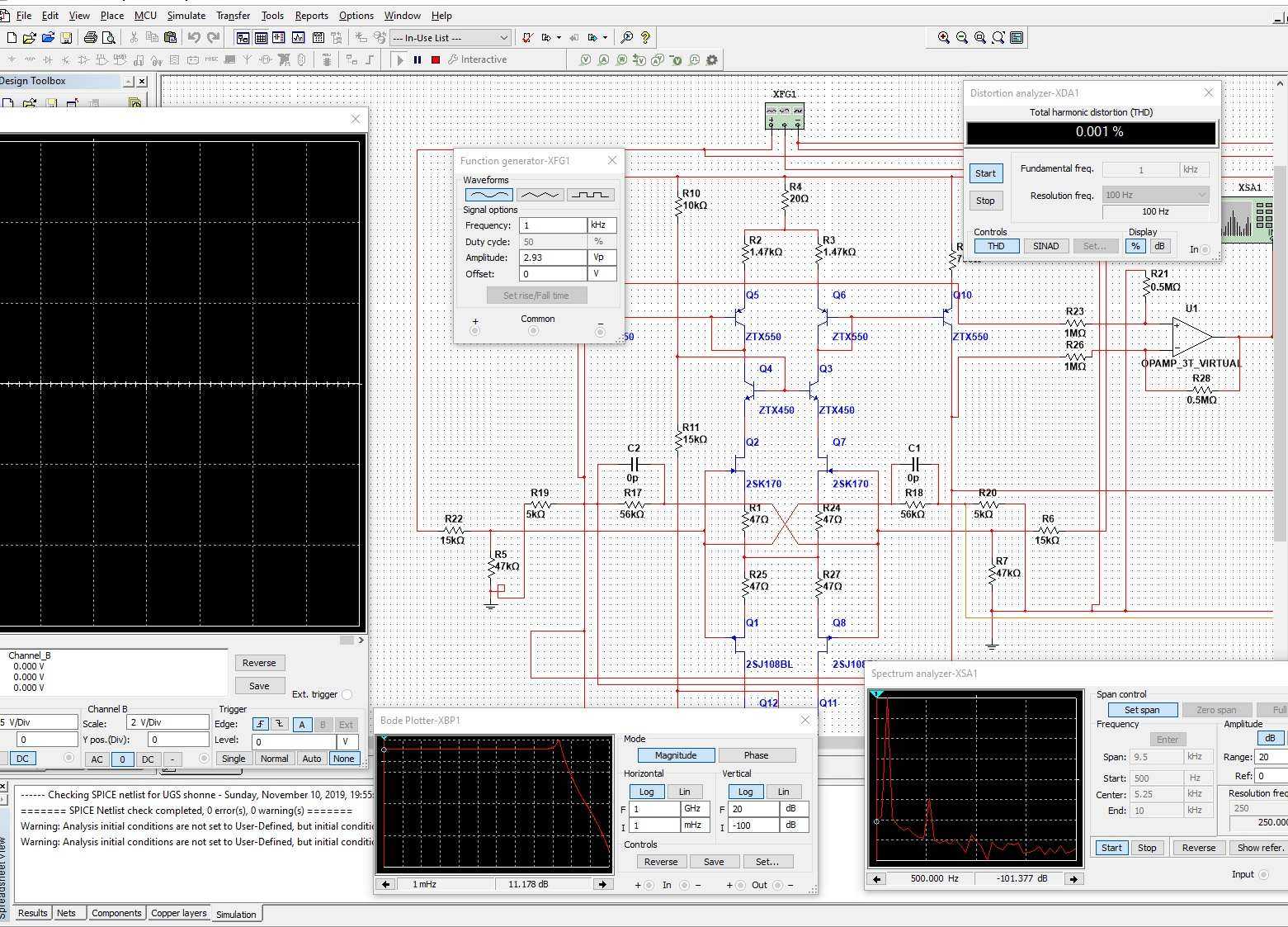Select Log horizontal scale in Bode plotter

[646, 792]
